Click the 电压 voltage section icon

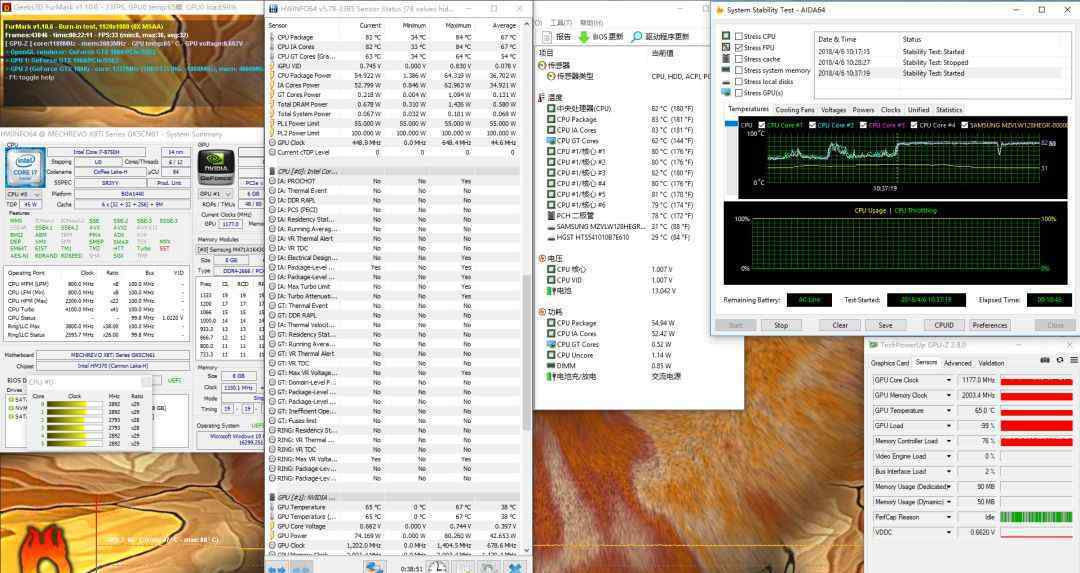(542, 259)
